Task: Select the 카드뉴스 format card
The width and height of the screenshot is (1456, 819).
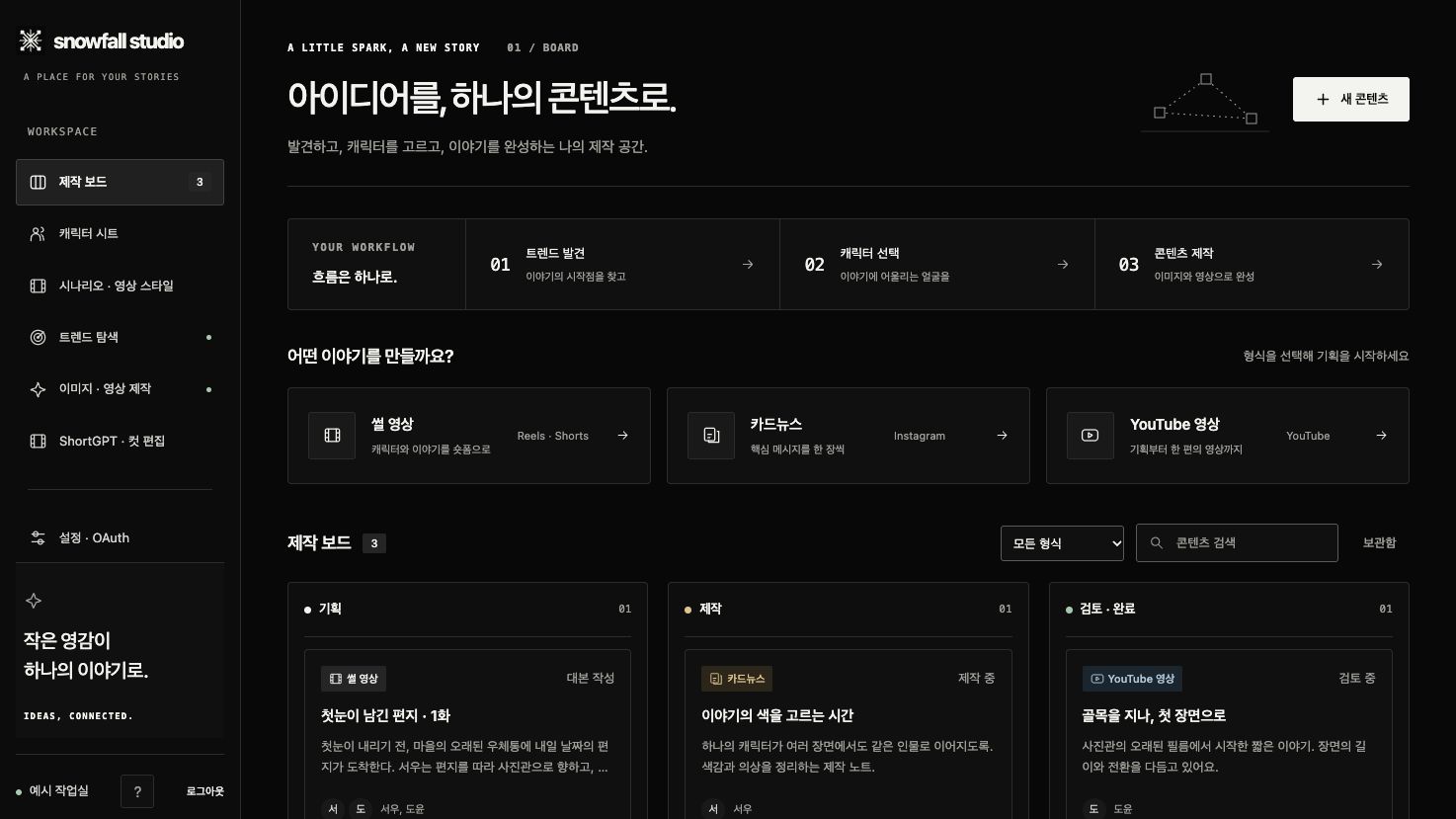Action: coord(849,436)
